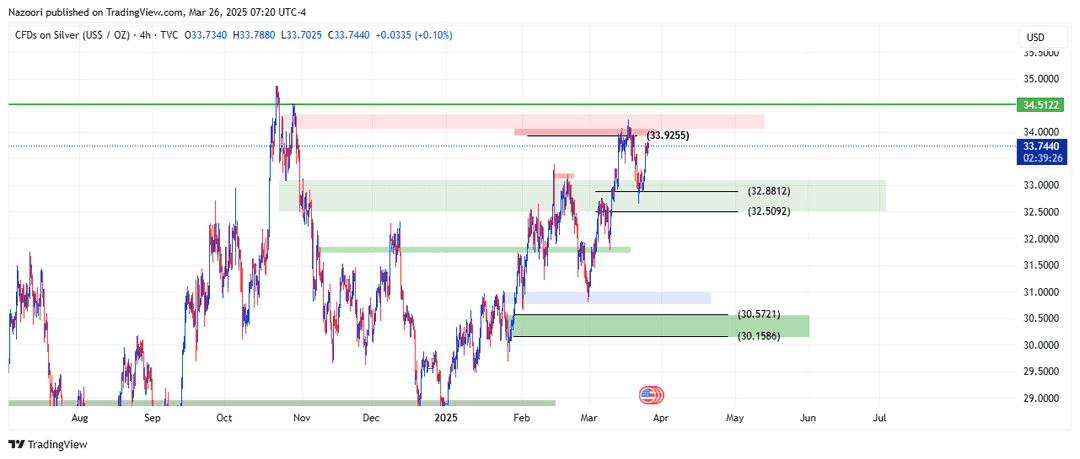Click the CFDs on Silver symbol title
The height and width of the screenshot is (459, 1080).
point(74,35)
